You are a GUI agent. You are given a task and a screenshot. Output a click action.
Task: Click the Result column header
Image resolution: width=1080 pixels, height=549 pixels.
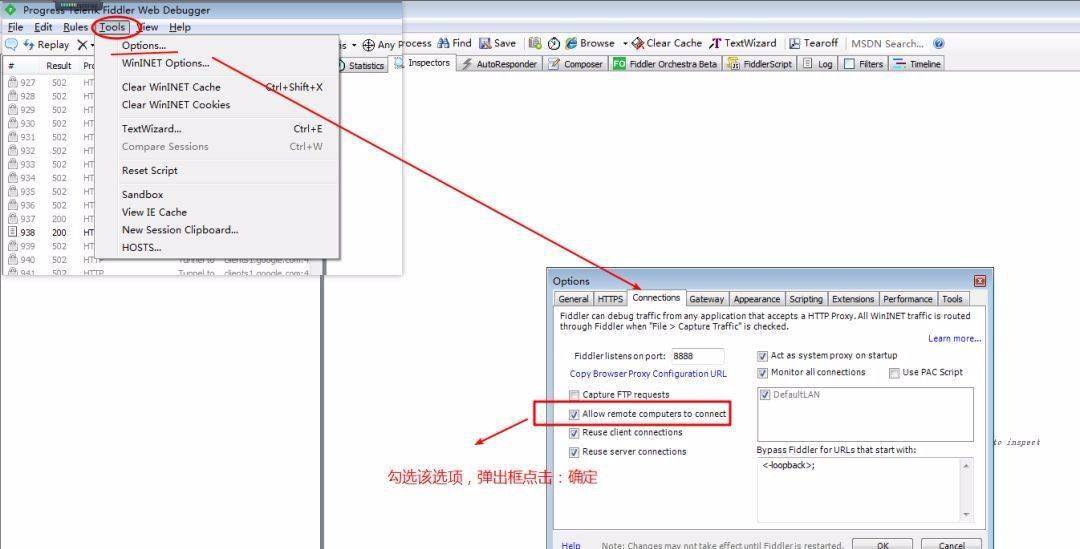59,66
